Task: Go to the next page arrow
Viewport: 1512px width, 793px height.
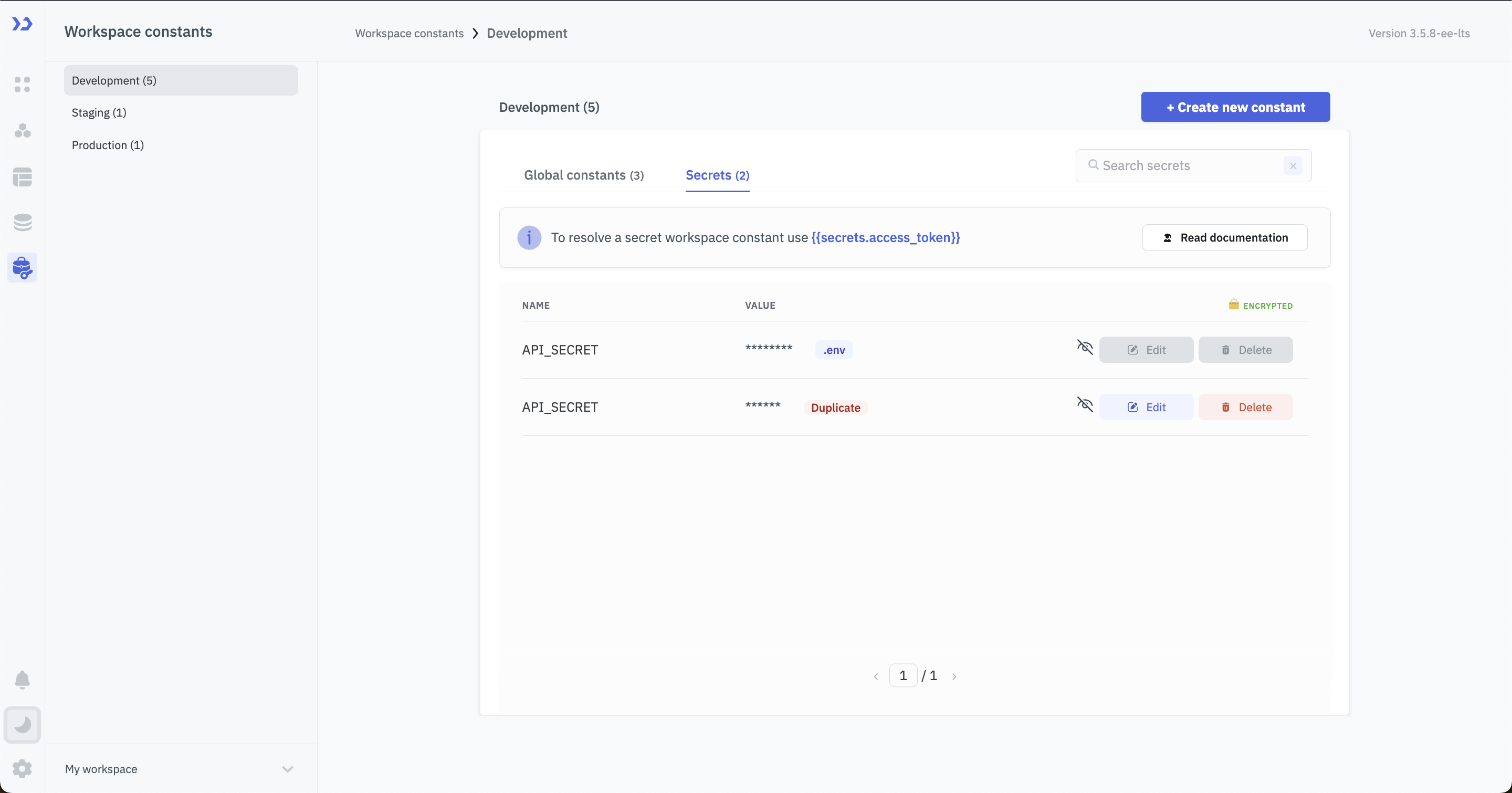Action: click(954, 676)
